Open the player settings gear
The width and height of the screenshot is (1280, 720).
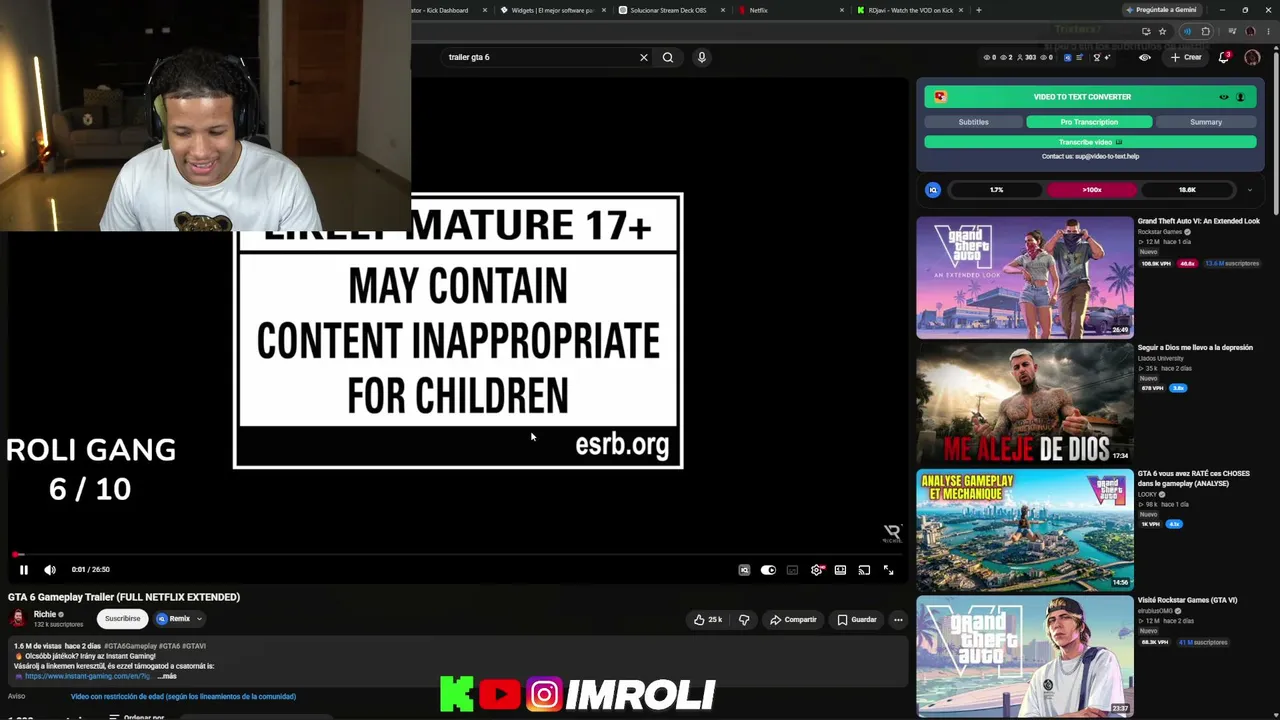pyautogui.click(x=816, y=570)
